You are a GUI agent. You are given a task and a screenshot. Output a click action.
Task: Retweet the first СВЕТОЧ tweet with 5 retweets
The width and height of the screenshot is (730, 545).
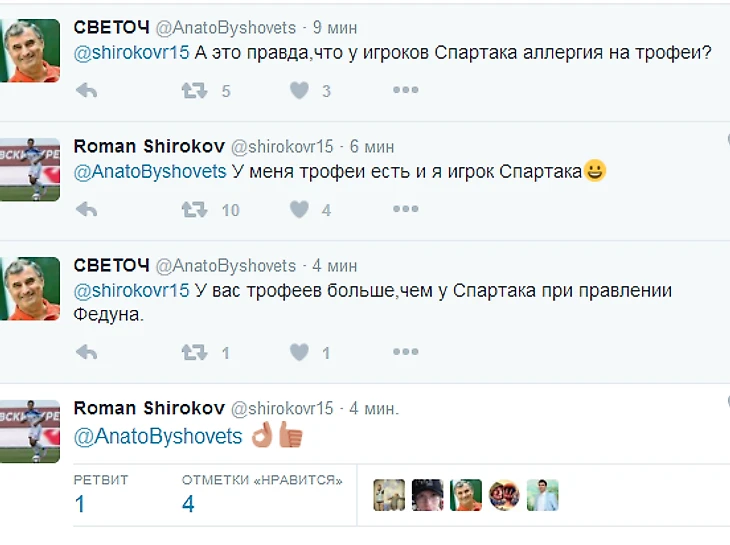(x=194, y=90)
